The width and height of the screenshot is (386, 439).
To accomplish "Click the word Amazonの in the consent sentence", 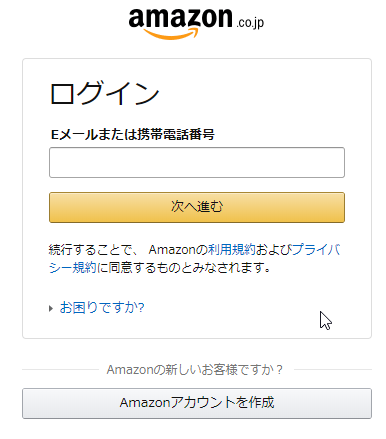I will coord(178,249).
